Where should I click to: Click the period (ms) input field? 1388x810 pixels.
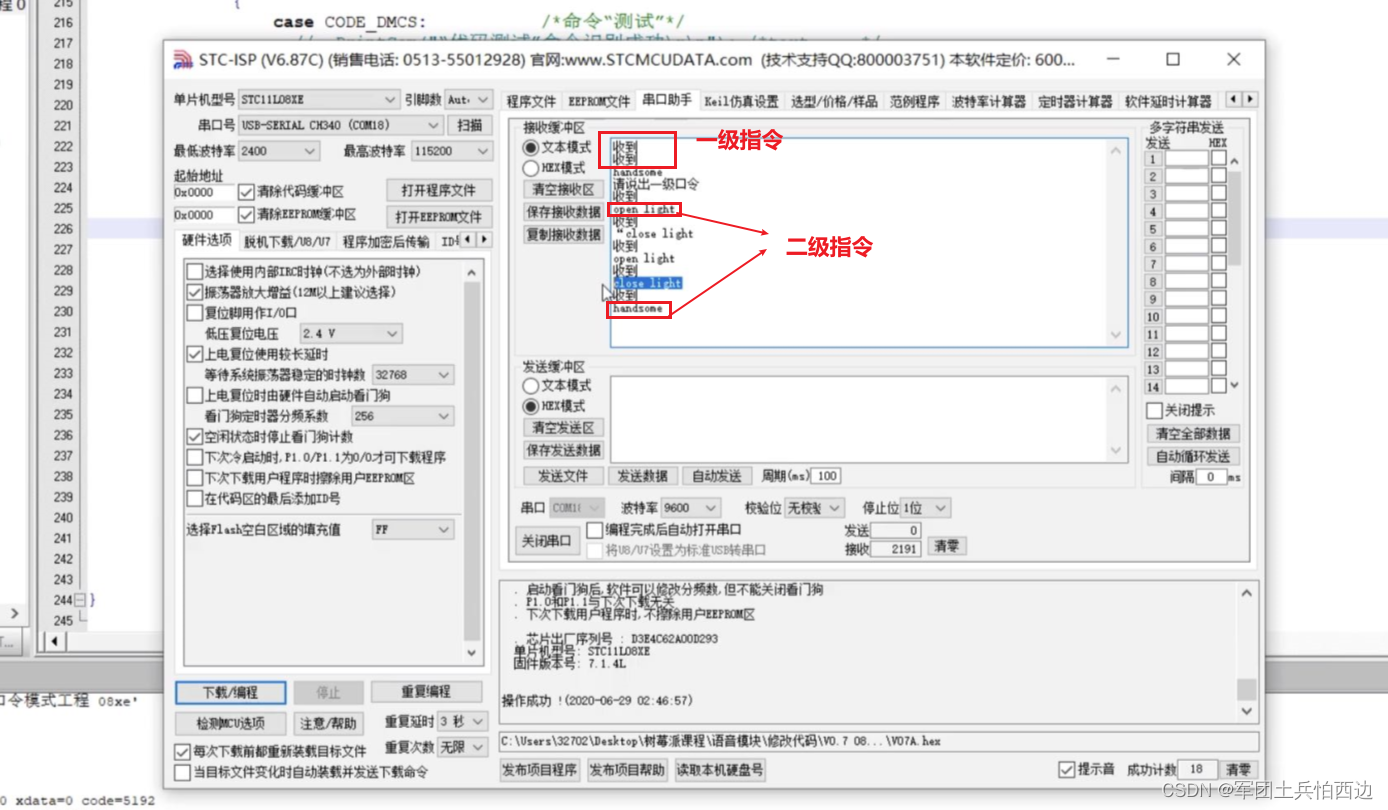(826, 476)
